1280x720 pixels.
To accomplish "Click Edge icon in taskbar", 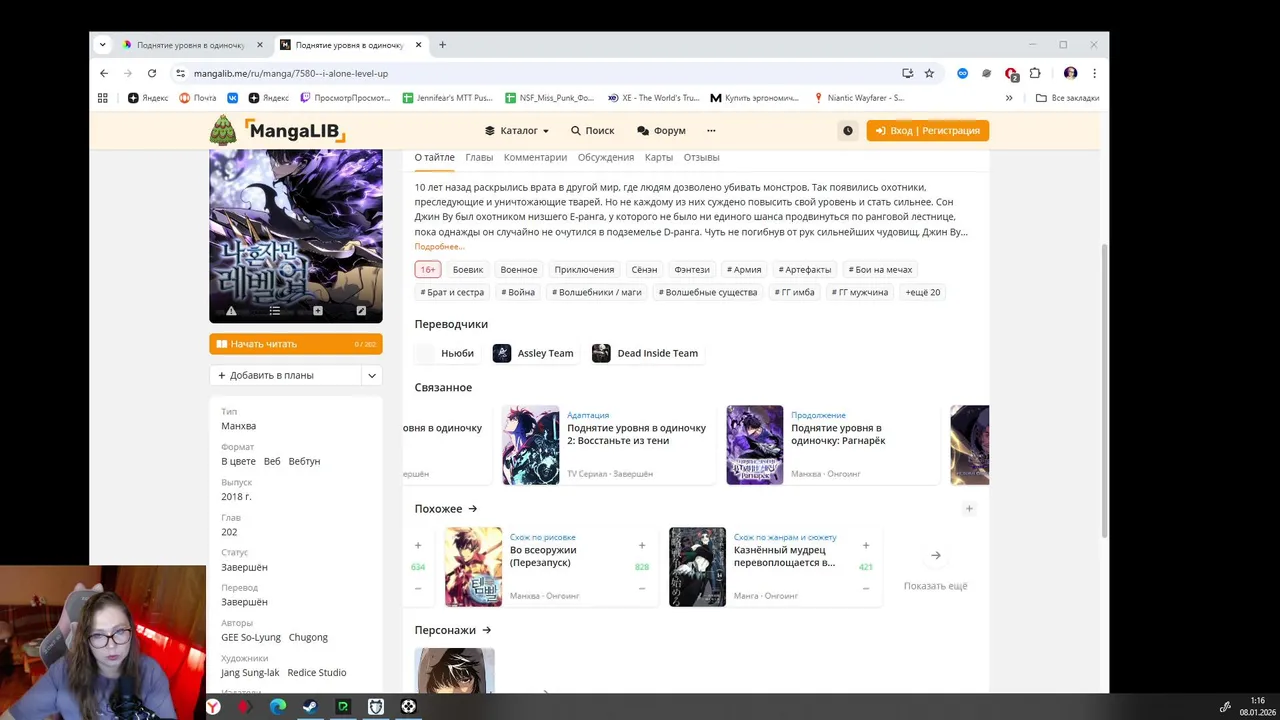I will 278,707.
